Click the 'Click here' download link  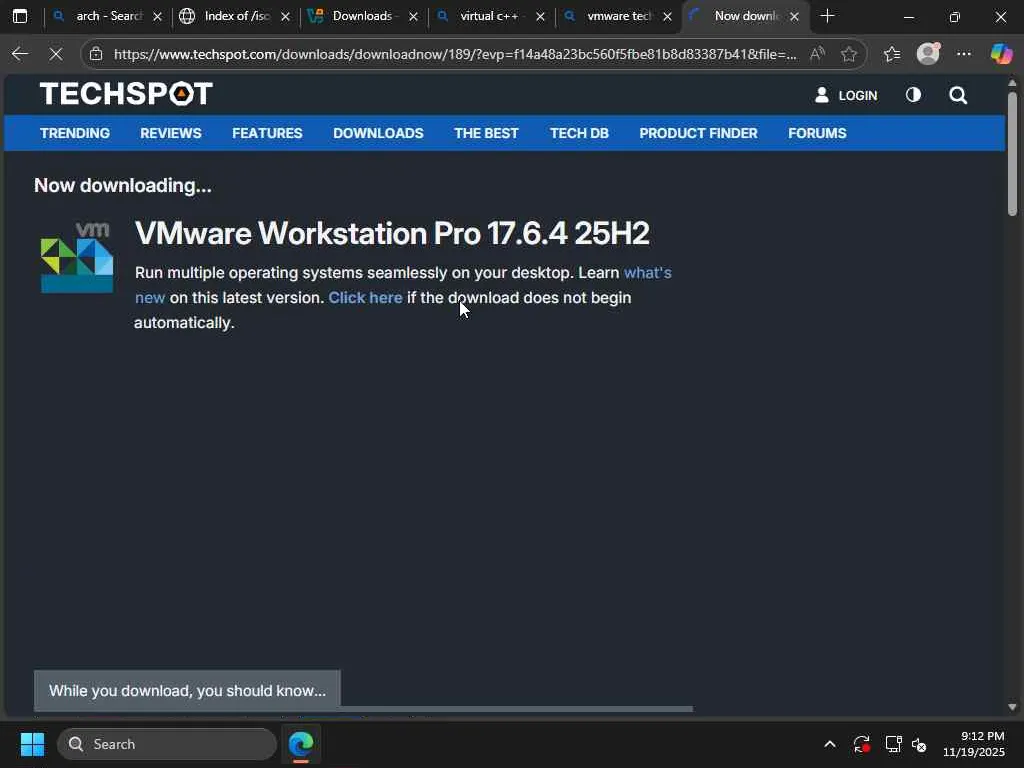click(365, 298)
